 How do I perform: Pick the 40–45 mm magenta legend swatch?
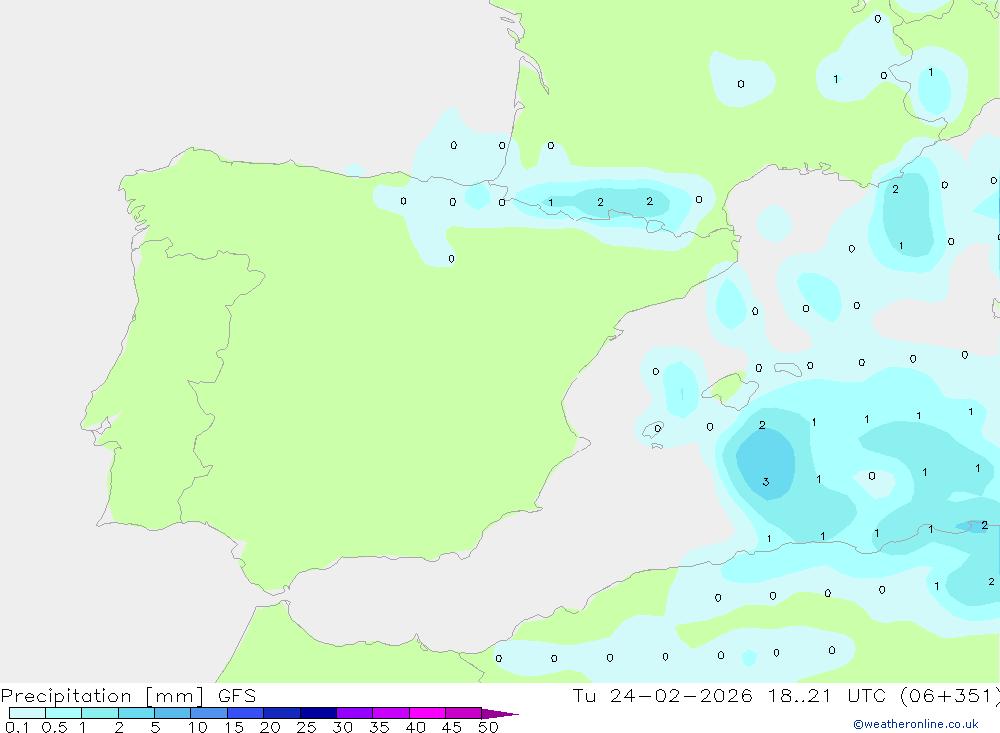tap(427, 713)
